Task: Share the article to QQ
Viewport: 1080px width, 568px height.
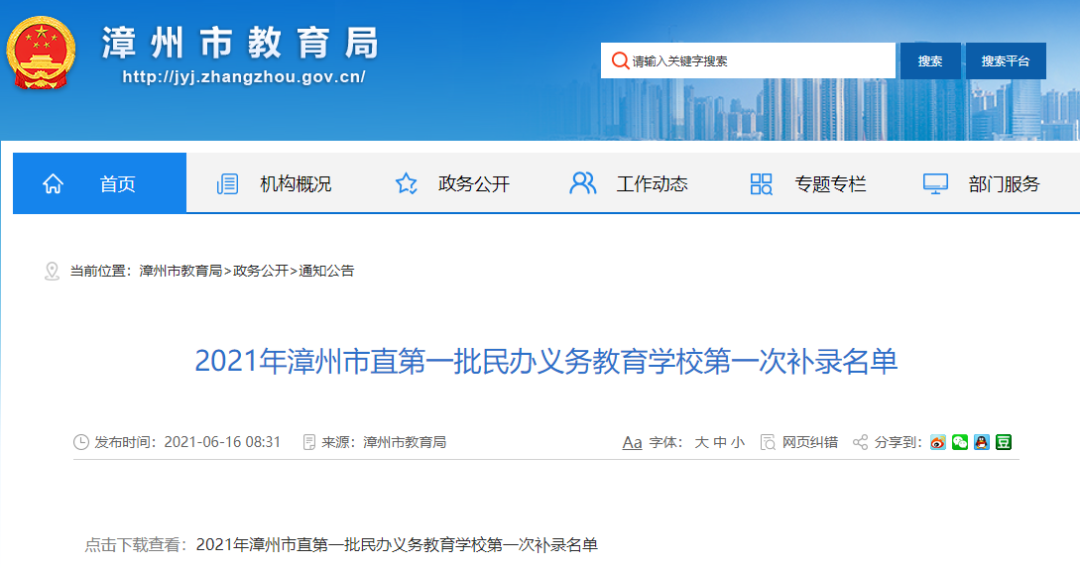Action: (x=981, y=442)
